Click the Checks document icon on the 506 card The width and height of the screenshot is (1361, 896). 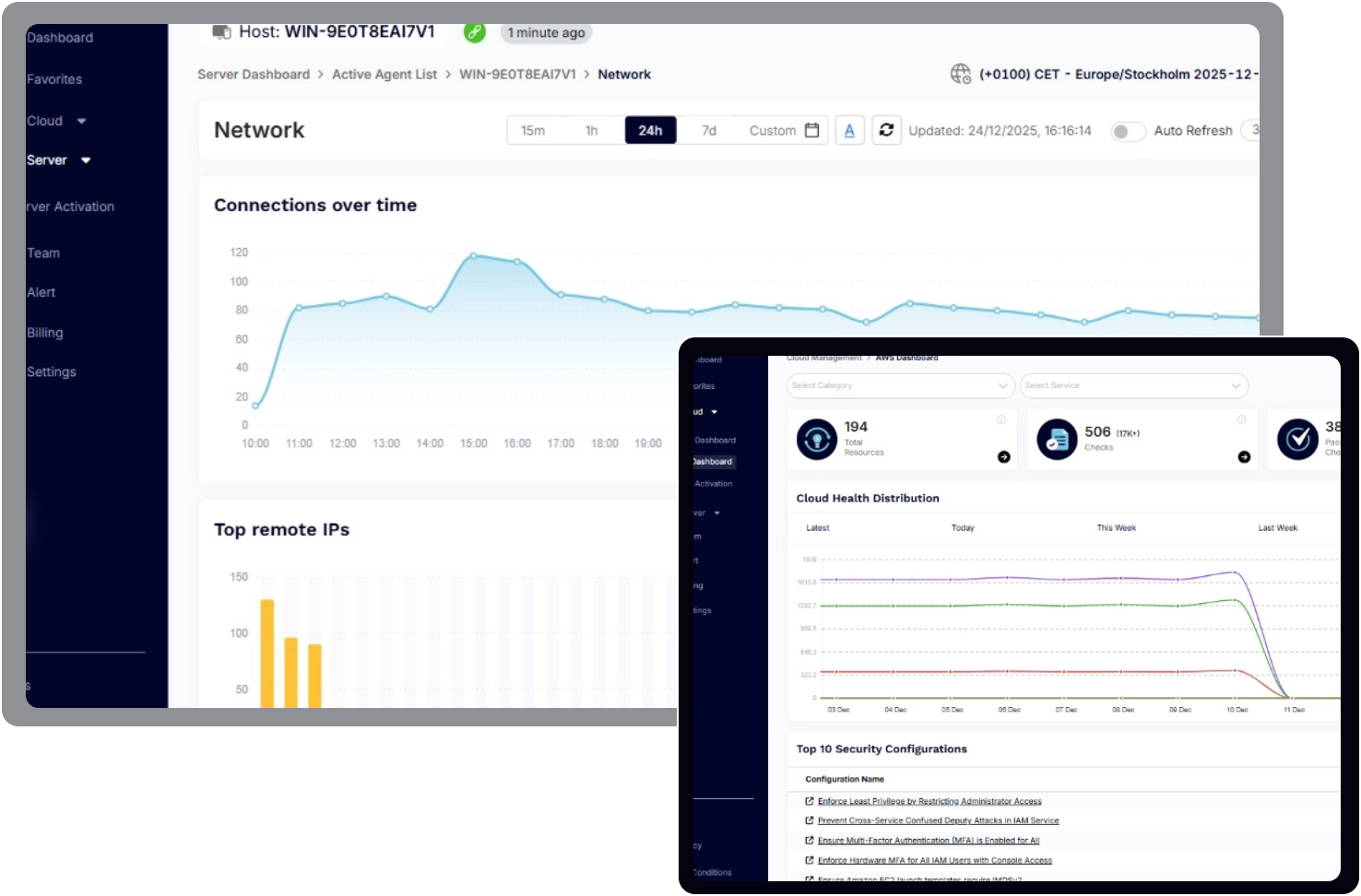(x=1057, y=439)
